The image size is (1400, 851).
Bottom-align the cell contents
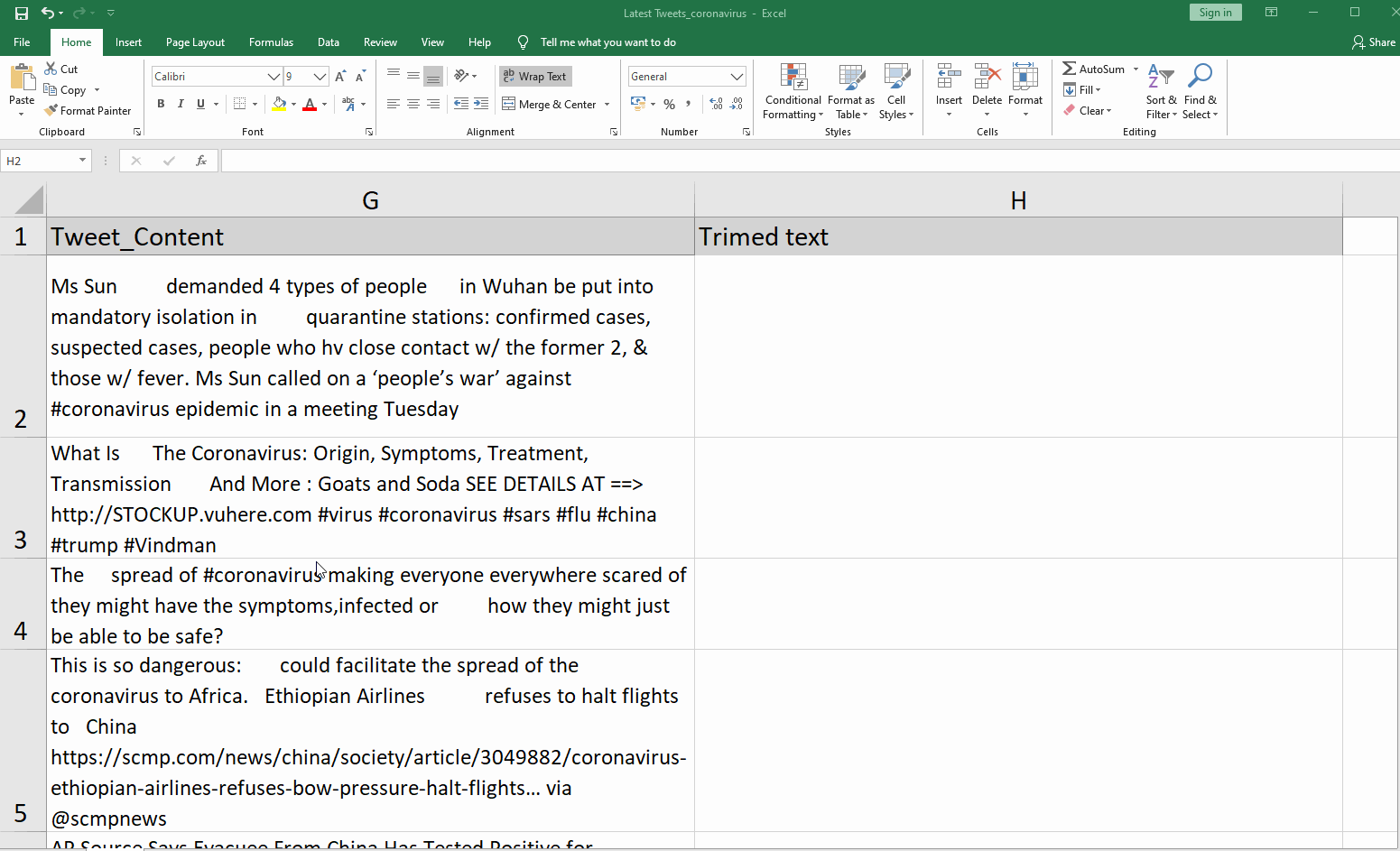tap(433, 75)
